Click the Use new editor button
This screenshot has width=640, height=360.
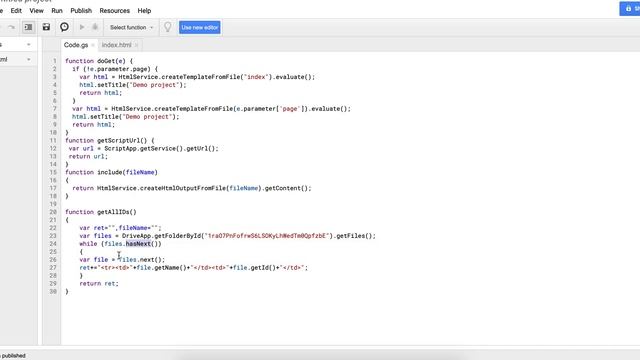tap(200, 27)
